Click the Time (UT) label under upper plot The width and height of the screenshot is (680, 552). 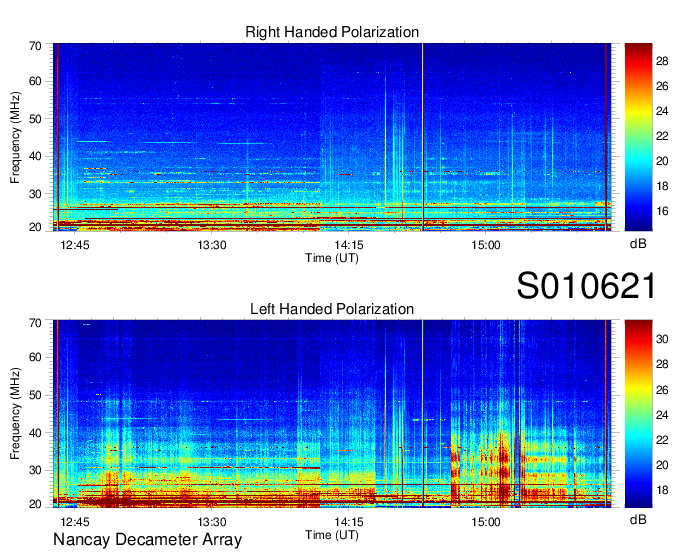tap(332, 258)
